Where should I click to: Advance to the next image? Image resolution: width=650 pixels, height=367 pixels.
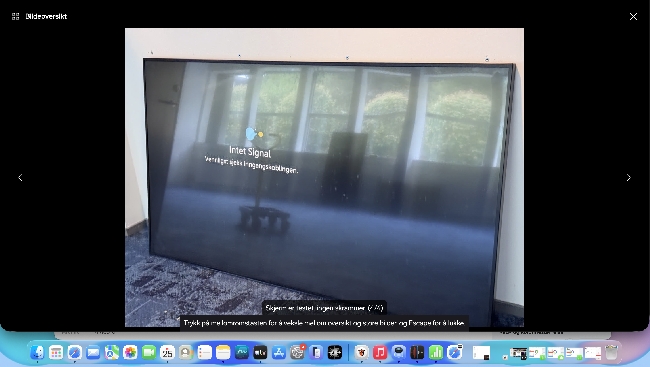(x=628, y=177)
